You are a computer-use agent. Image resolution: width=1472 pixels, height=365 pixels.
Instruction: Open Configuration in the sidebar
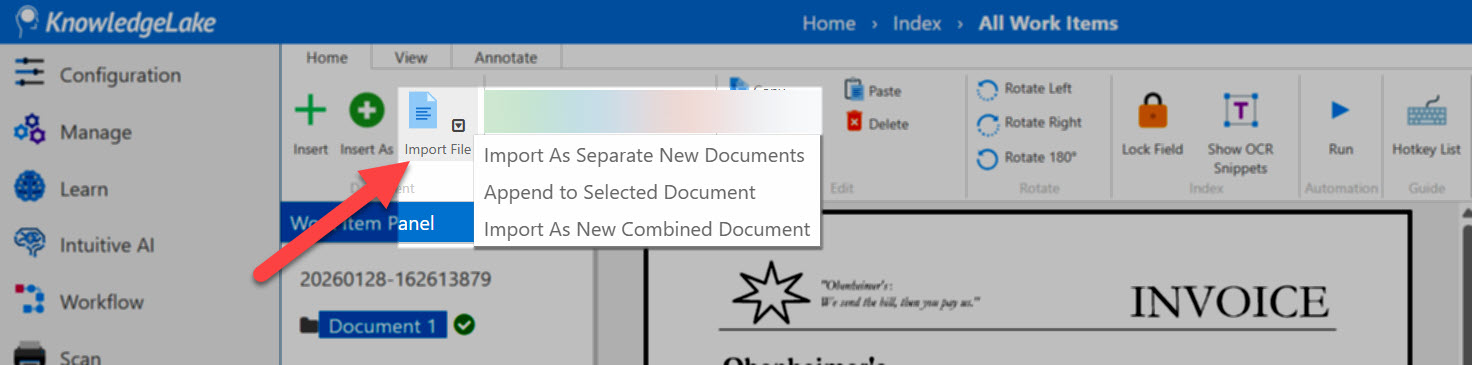tap(98, 75)
